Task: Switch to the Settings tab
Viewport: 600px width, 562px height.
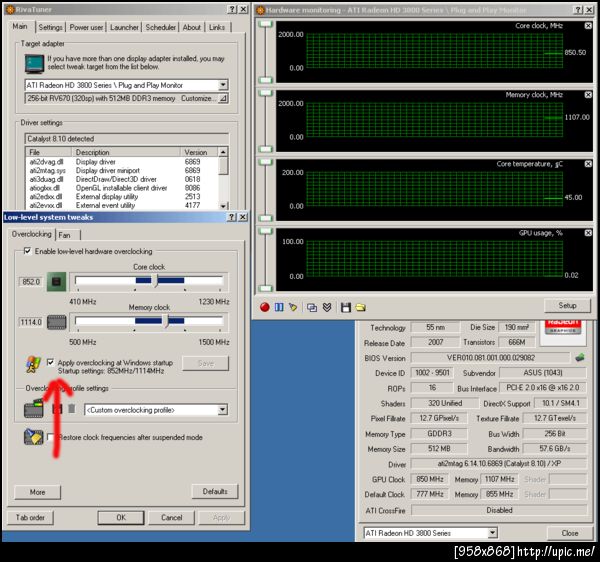Action: [x=51, y=27]
